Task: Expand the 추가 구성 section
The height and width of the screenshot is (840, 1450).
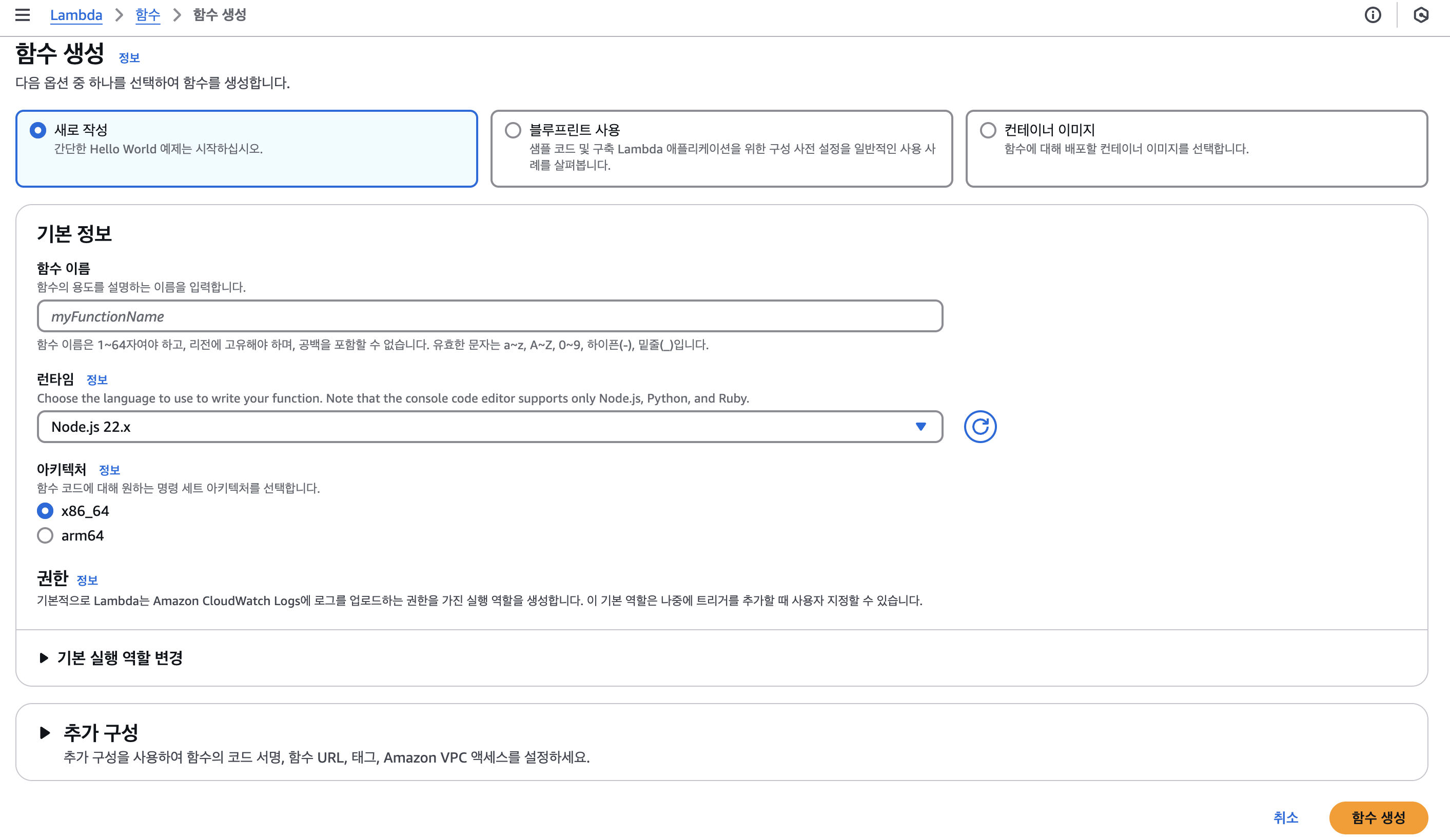Action: click(100, 732)
